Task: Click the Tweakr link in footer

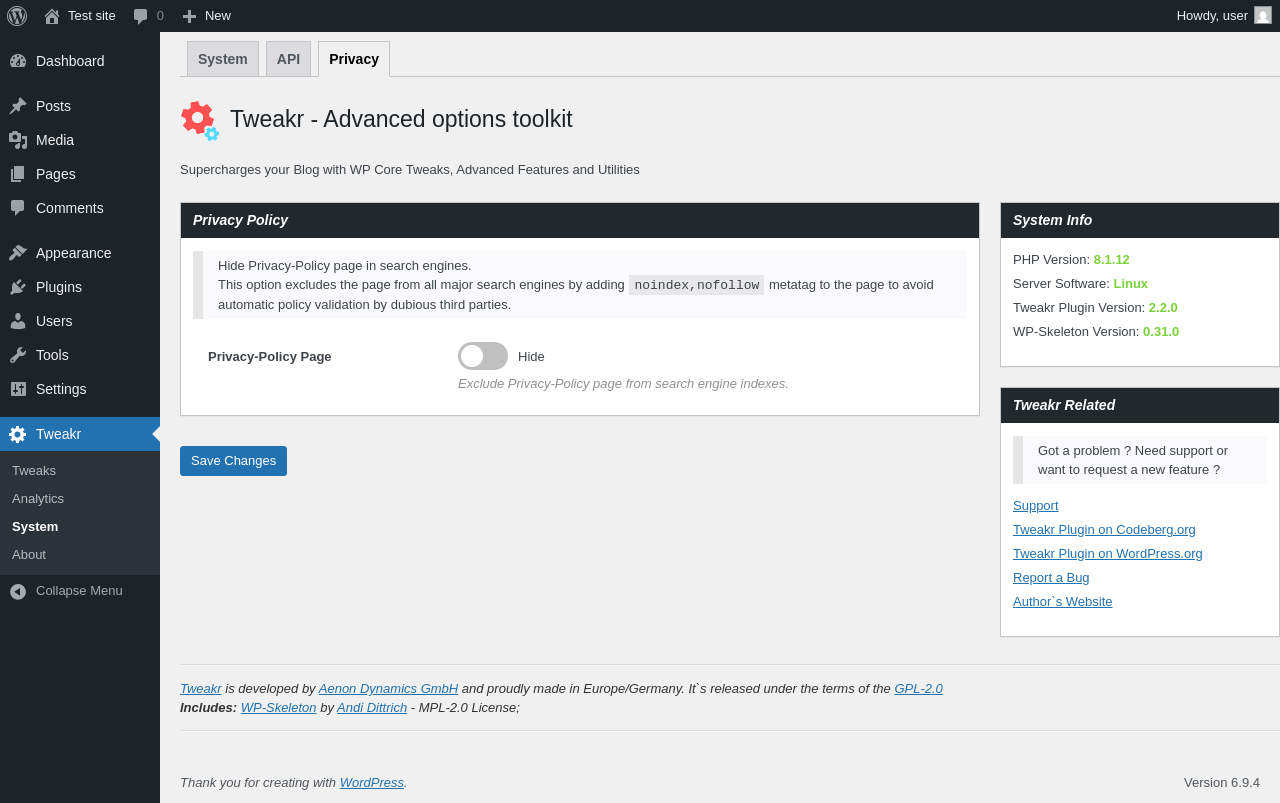Action: [x=201, y=689]
